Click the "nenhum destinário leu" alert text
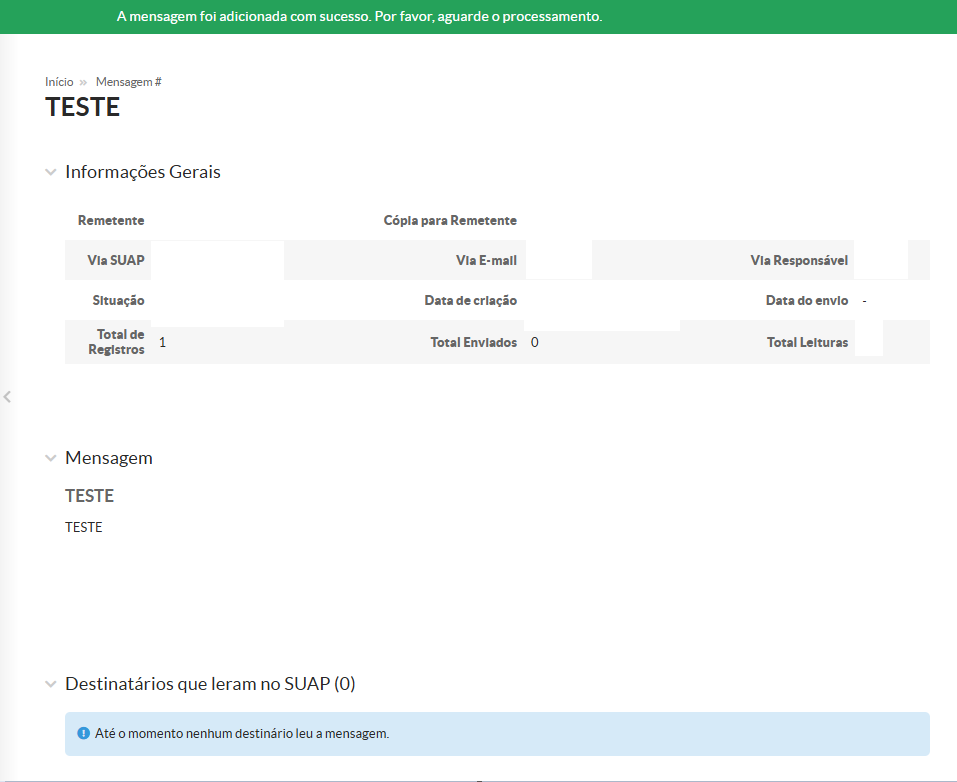This screenshot has width=957, height=782. [242, 734]
